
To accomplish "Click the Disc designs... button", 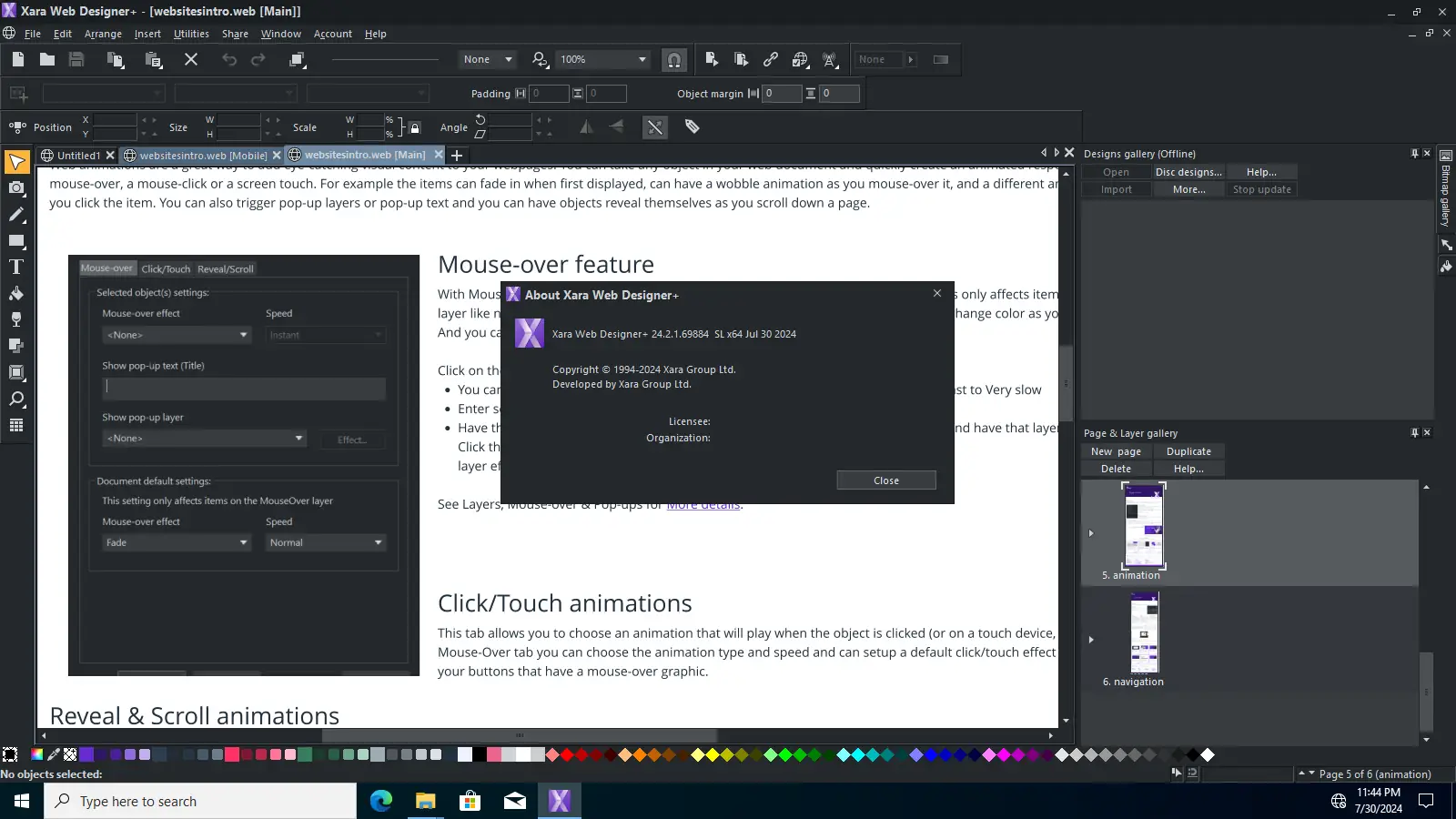I will 1188,172.
